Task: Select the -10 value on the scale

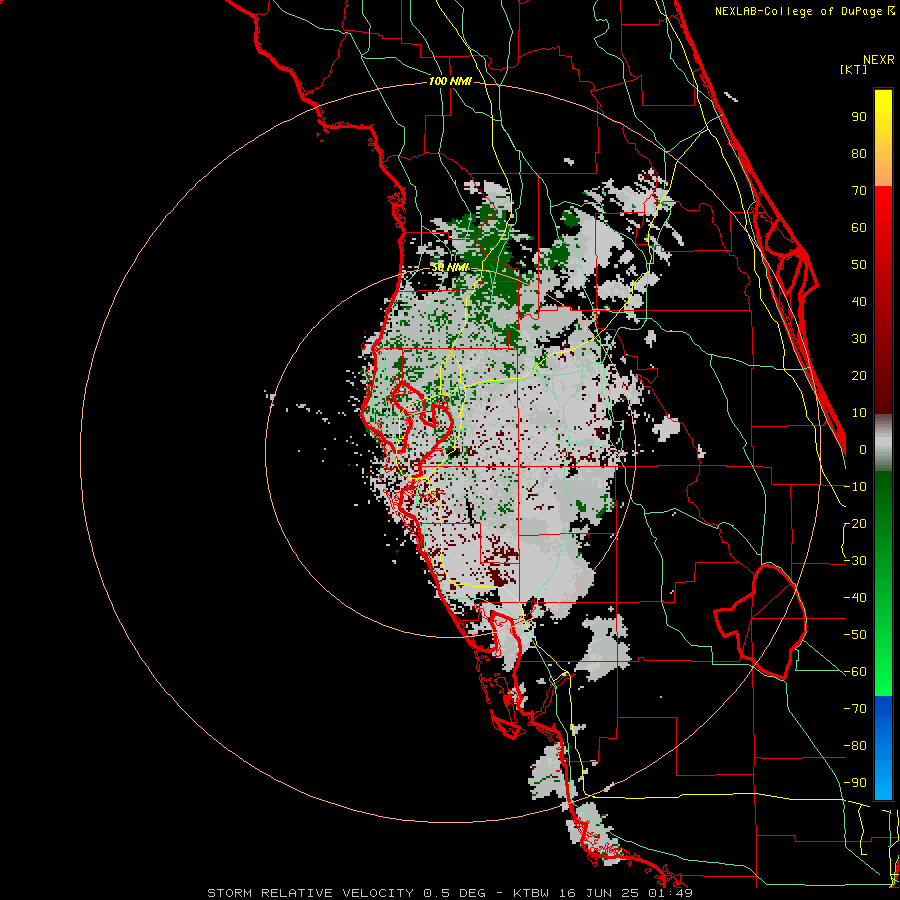Action: pyautogui.click(x=855, y=487)
